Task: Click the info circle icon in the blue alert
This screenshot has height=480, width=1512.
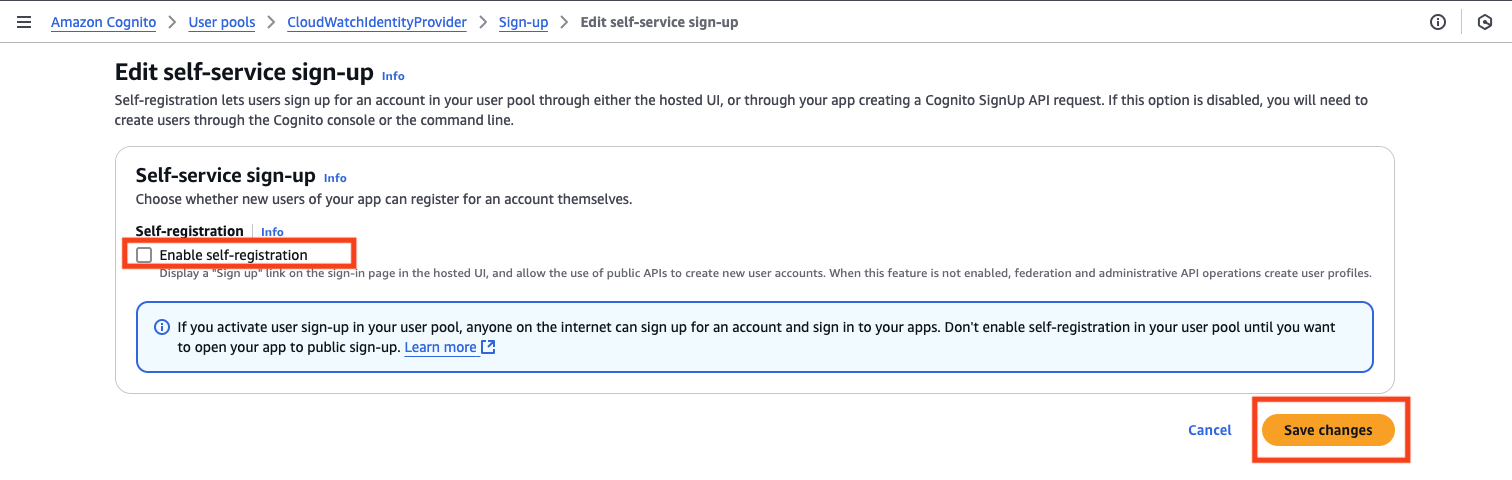Action: coord(162,327)
